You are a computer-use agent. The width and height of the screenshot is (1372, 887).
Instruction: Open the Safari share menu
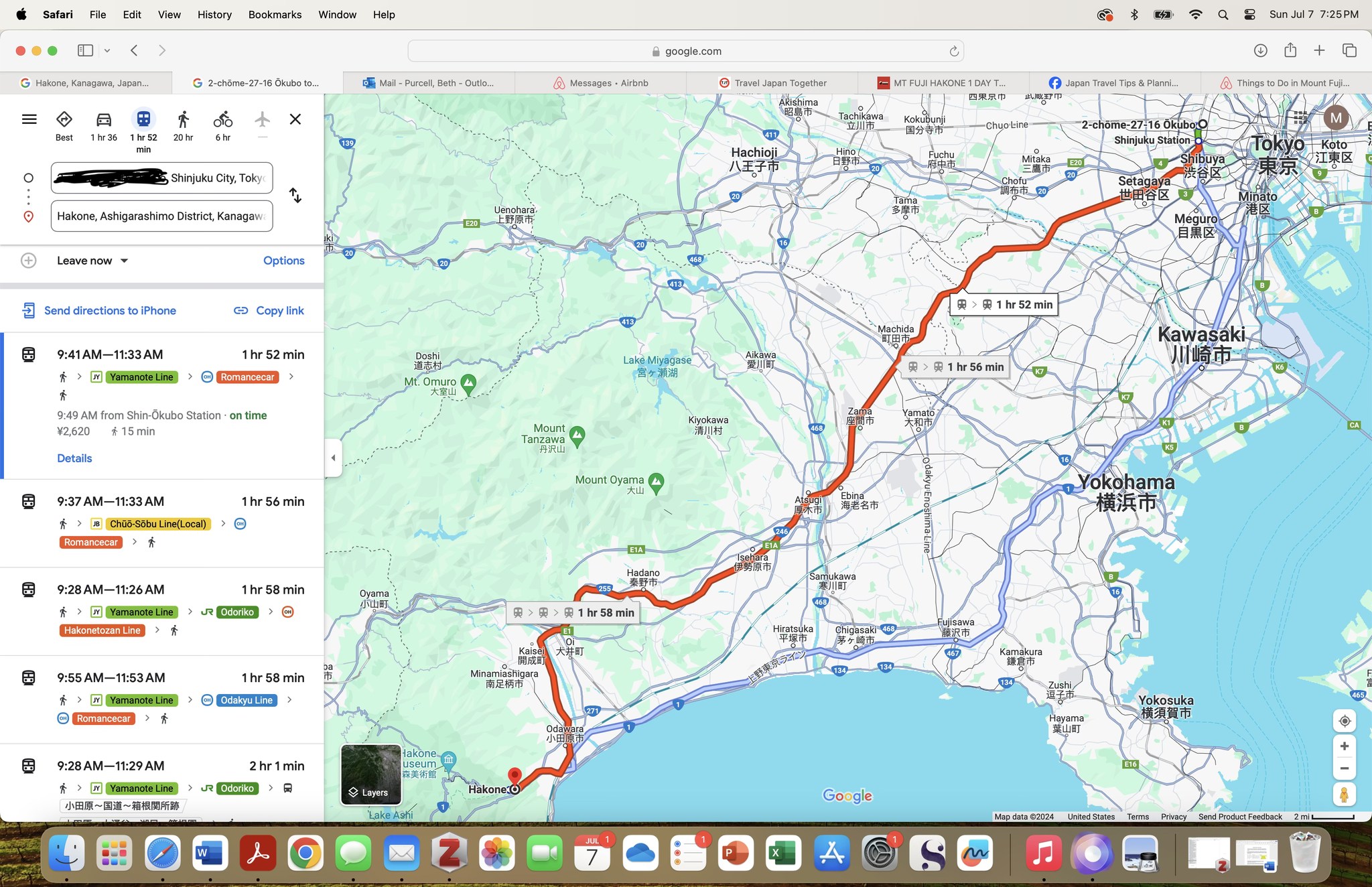1290,50
